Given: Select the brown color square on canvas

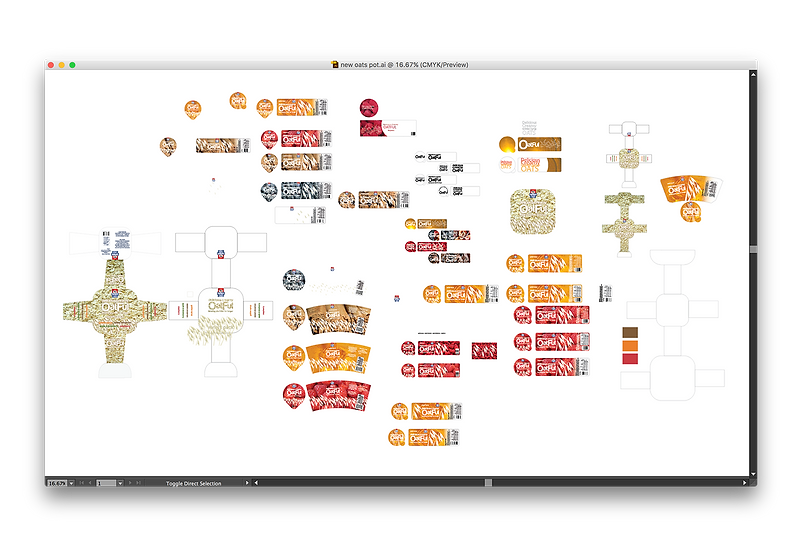Looking at the screenshot, I should click(x=630, y=333).
